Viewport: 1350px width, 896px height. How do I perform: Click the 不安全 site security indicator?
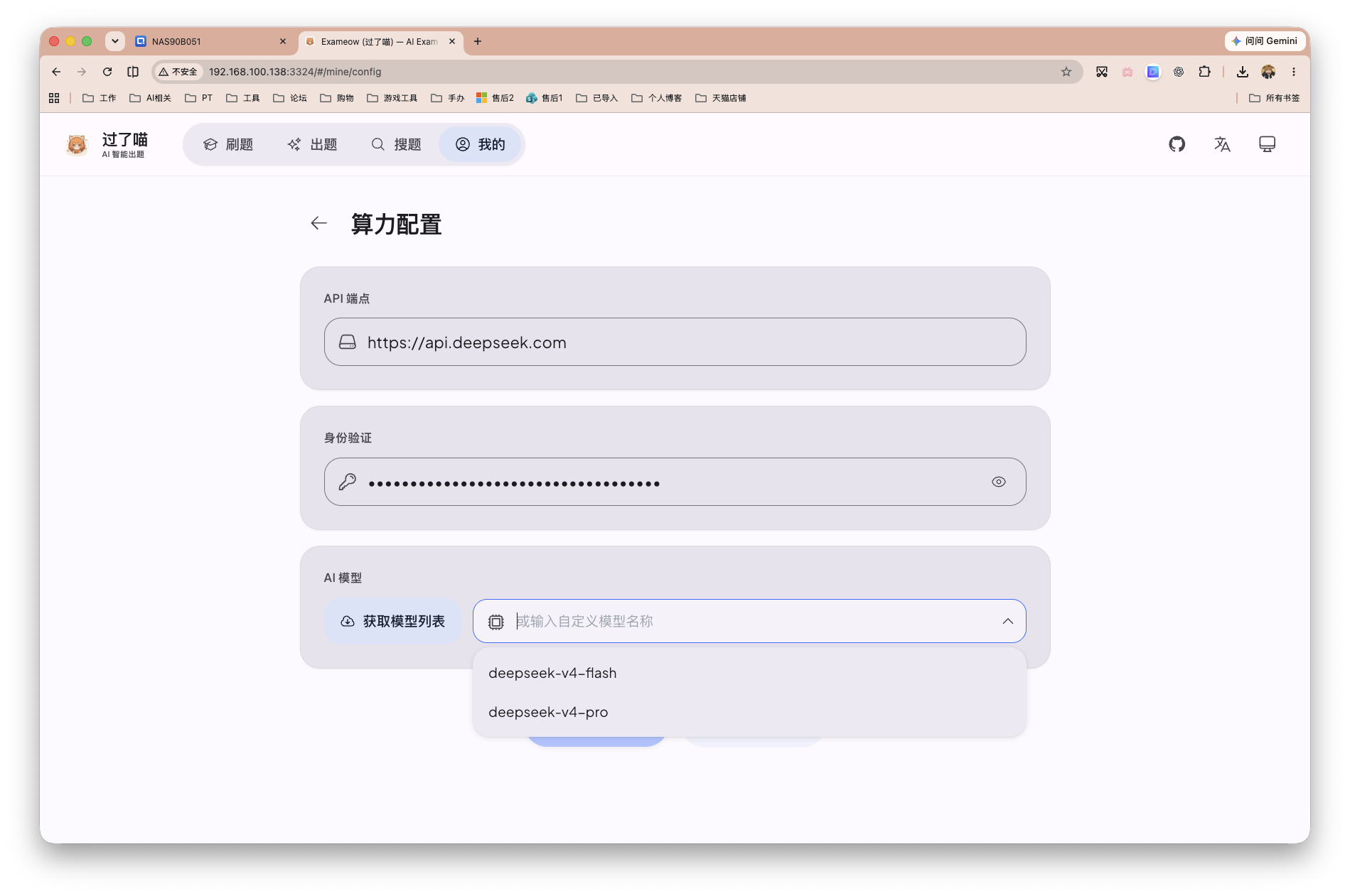click(x=178, y=72)
